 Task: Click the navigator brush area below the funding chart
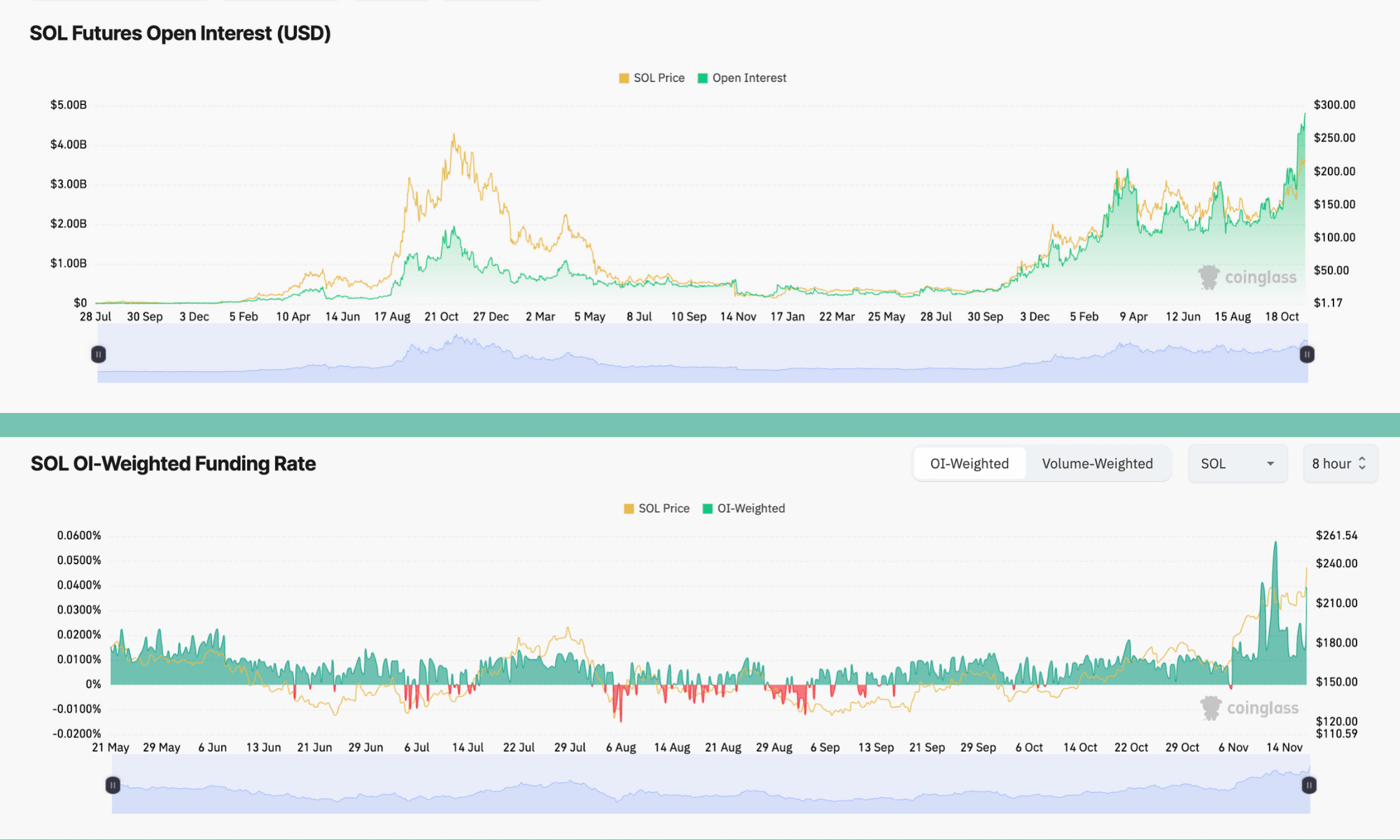[700, 785]
